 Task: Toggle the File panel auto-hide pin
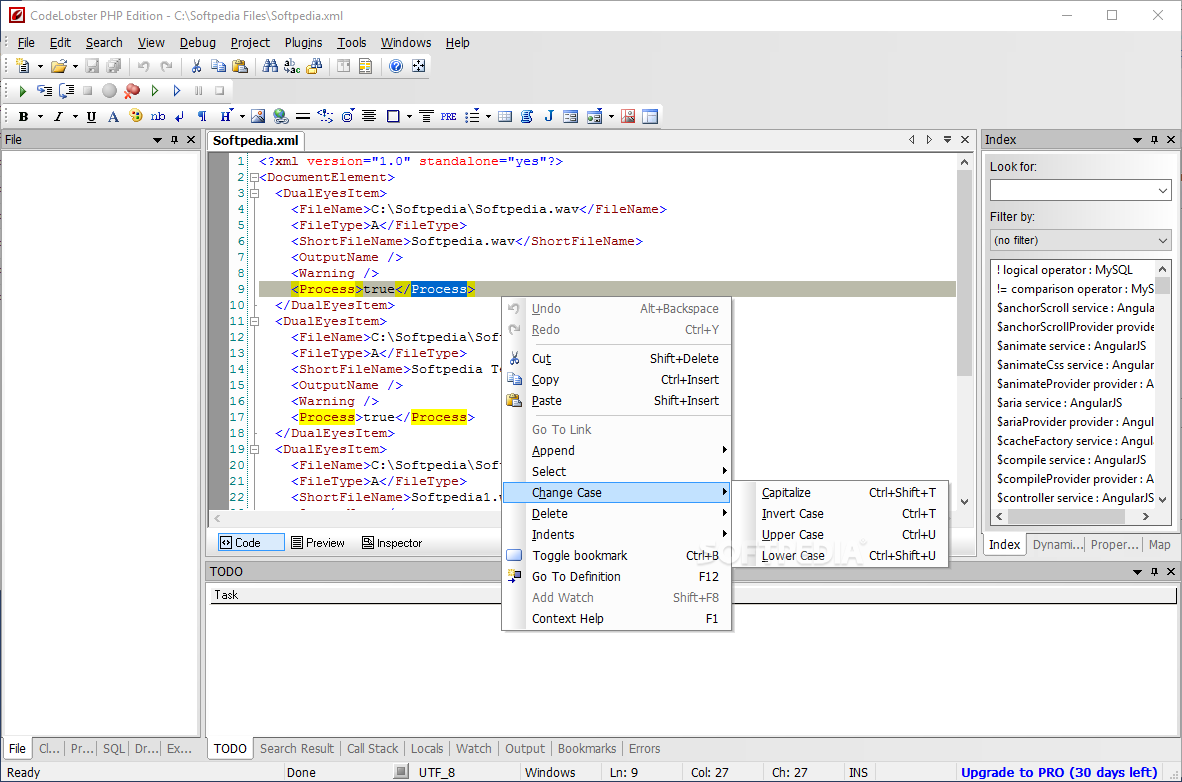[174, 140]
